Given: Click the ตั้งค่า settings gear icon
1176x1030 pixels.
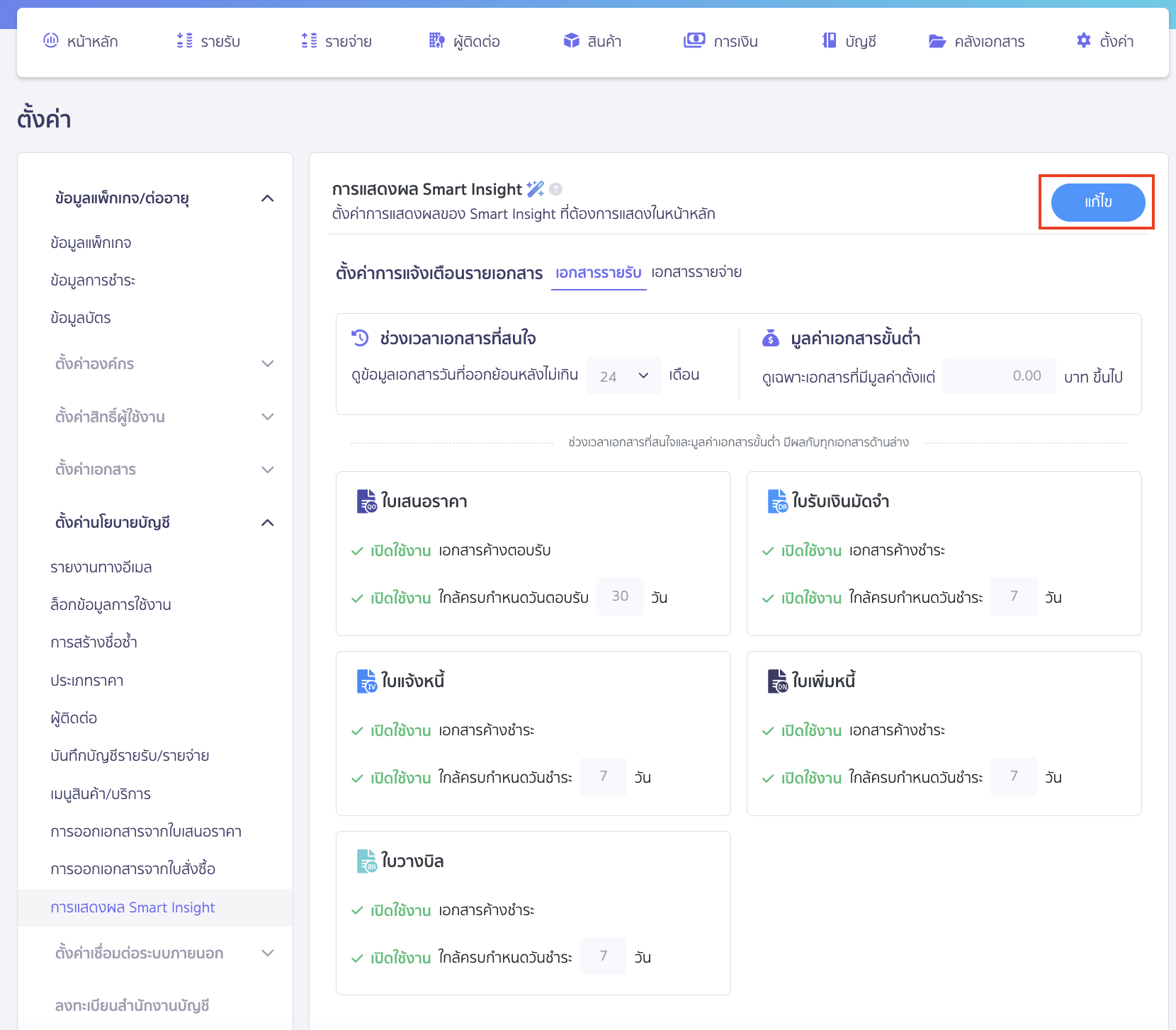Looking at the screenshot, I should tap(1083, 40).
